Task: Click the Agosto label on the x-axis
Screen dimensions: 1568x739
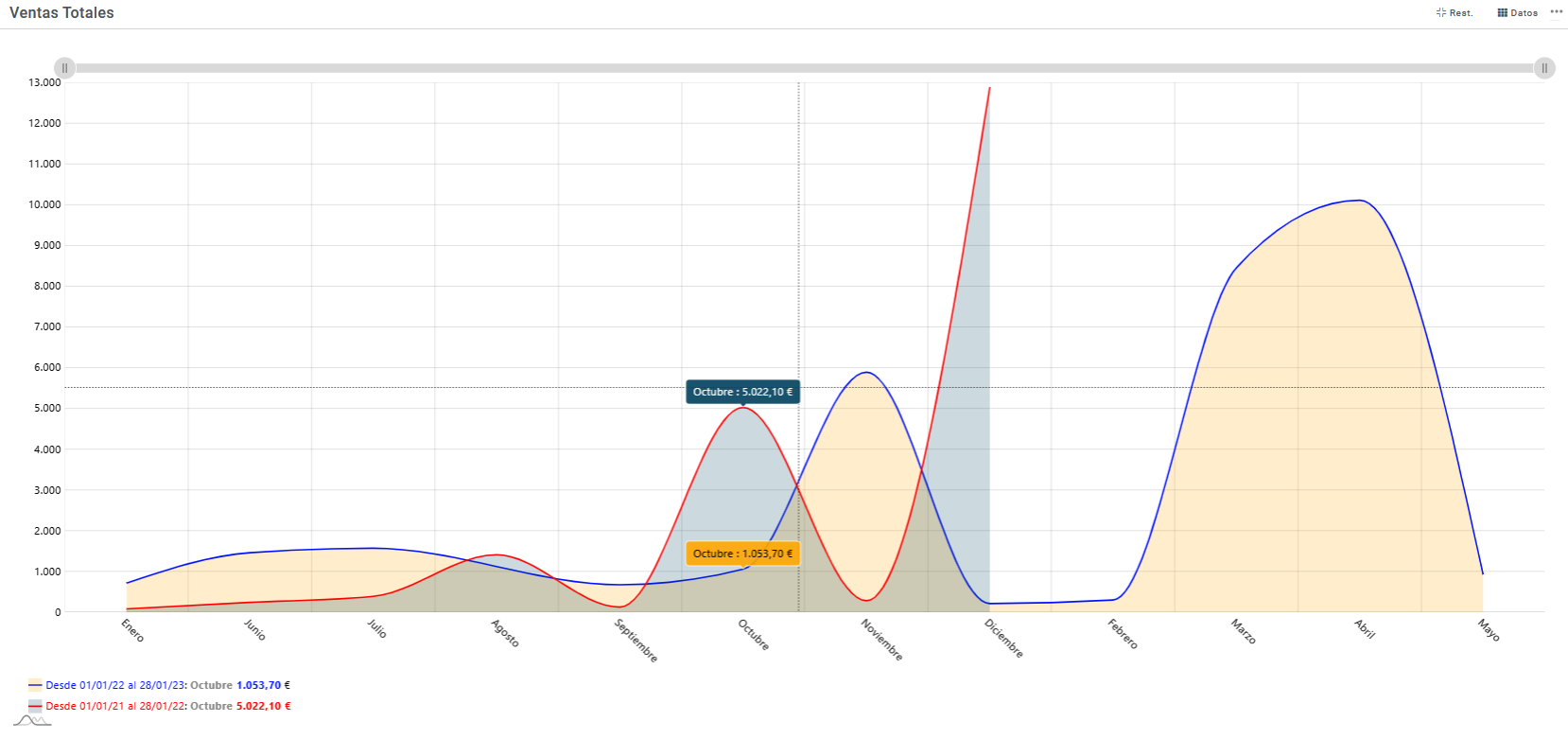Action: (x=505, y=633)
